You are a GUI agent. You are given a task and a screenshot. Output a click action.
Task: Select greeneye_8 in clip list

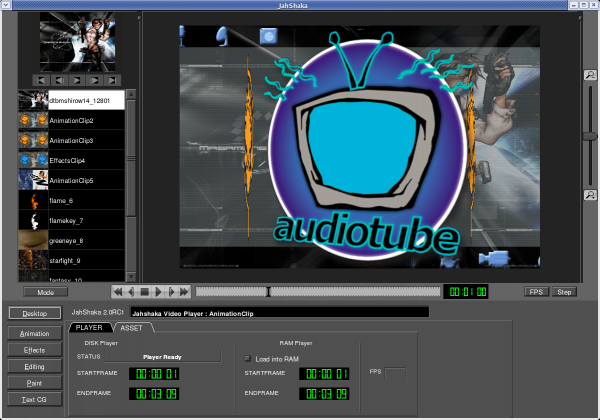(x=72, y=240)
